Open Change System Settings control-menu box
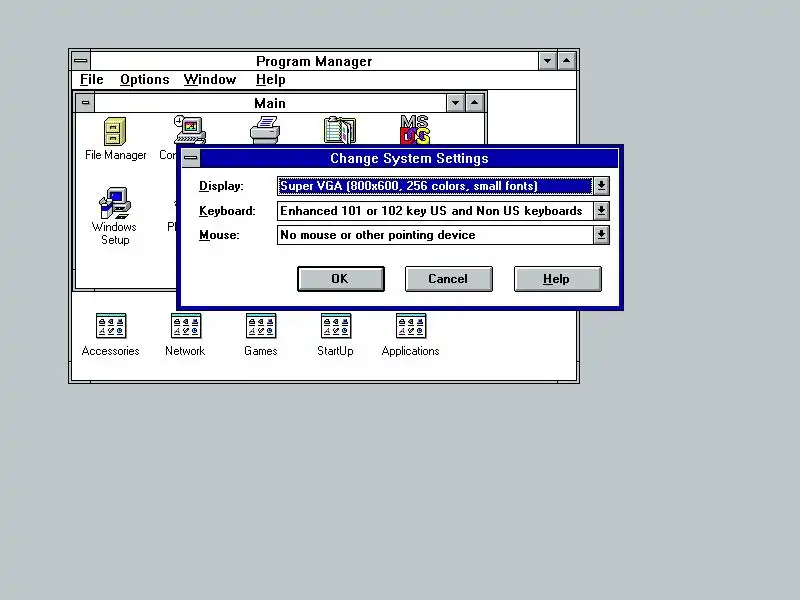 (191, 158)
